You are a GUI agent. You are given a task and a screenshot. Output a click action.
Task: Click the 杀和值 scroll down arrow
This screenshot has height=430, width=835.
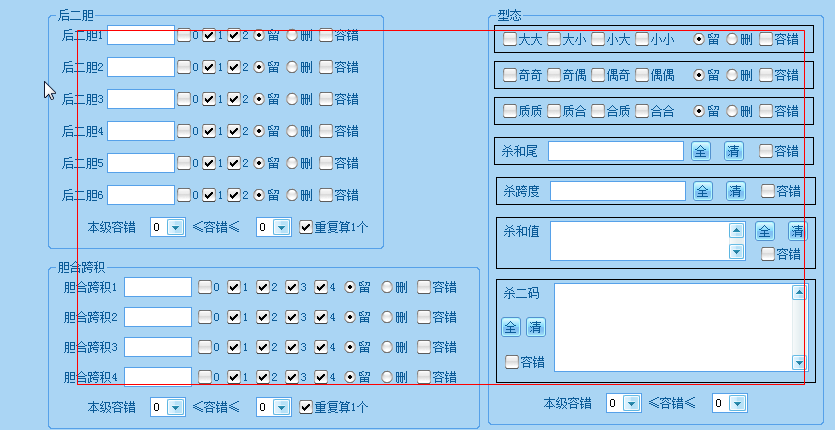[x=736, y=251]
